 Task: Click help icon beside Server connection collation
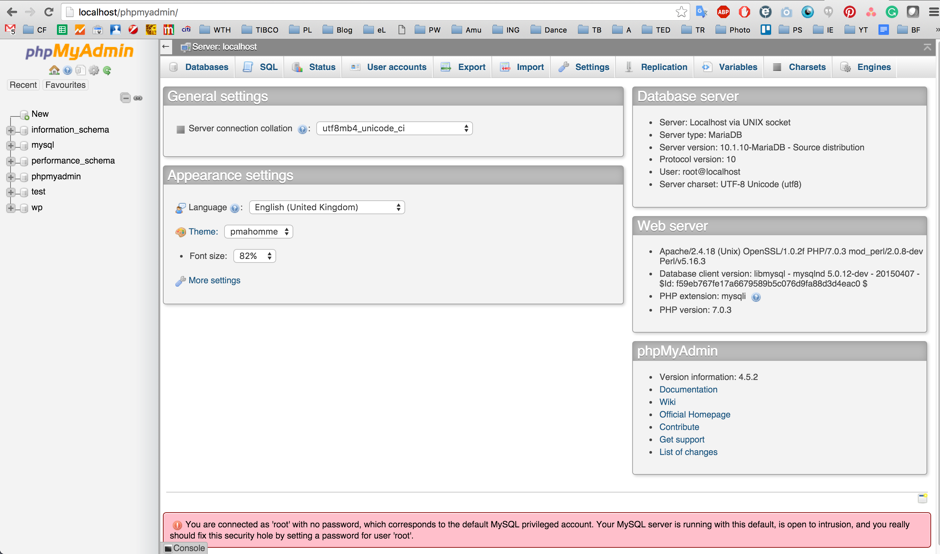(302, 129)
